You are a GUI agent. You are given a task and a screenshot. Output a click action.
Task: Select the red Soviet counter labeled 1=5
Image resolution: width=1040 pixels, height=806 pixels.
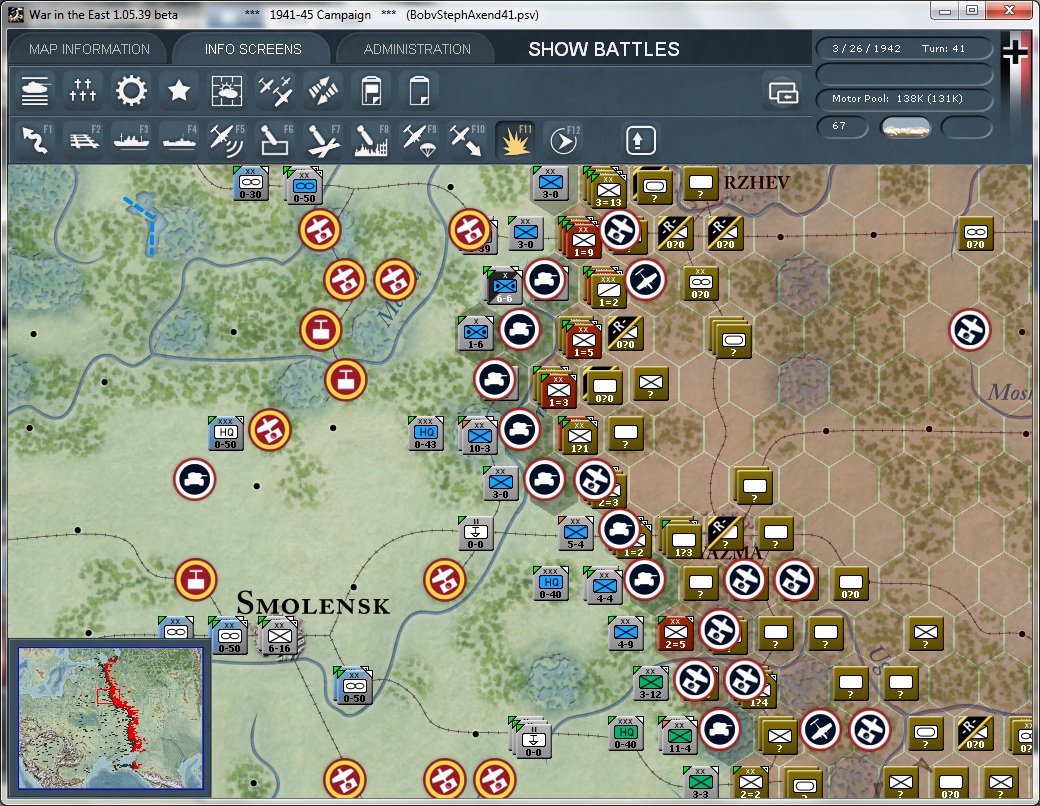tap(582, 339)
